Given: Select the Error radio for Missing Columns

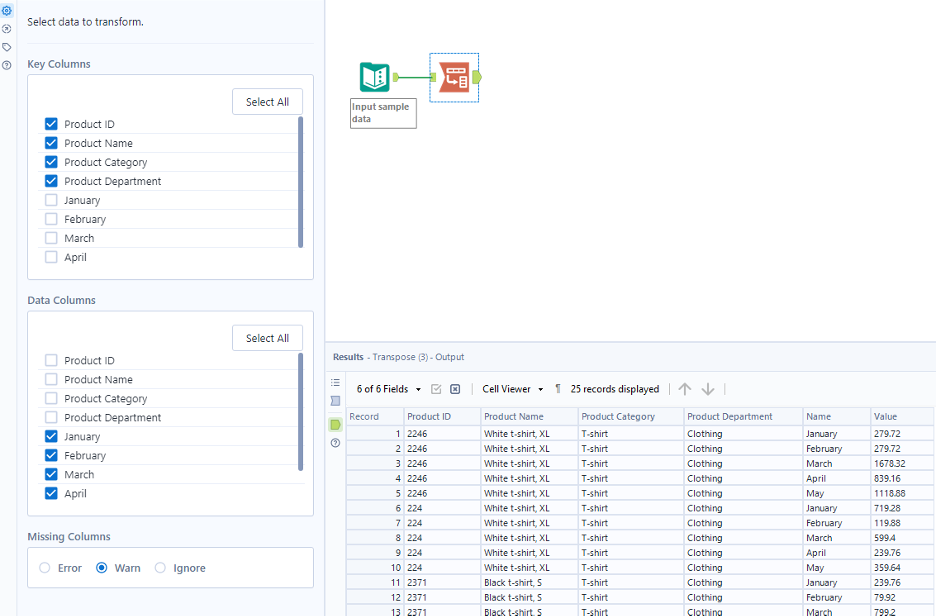Looking at the screenshot, I should (x=45, y=568).
